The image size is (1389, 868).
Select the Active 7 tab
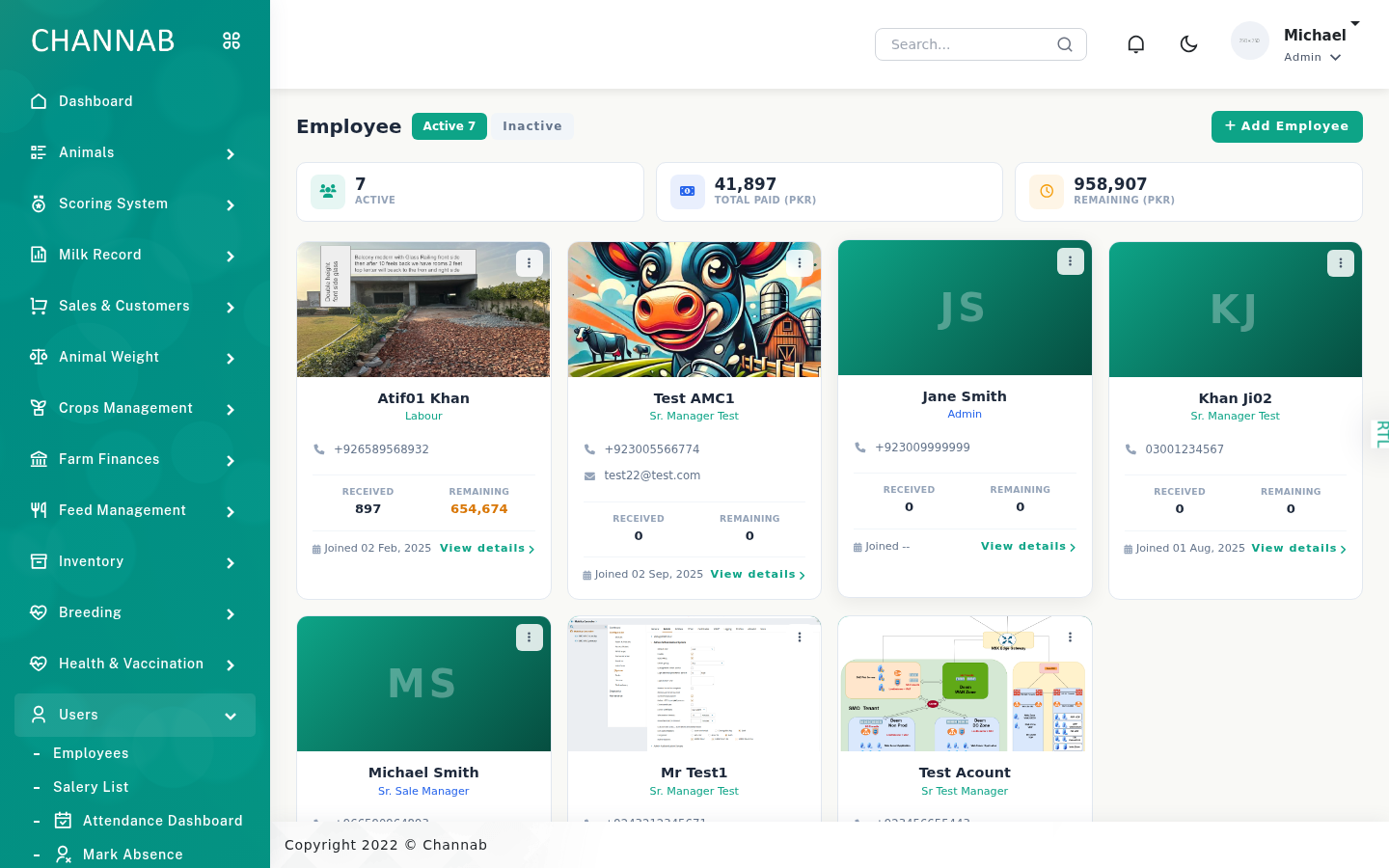point(449,126)
